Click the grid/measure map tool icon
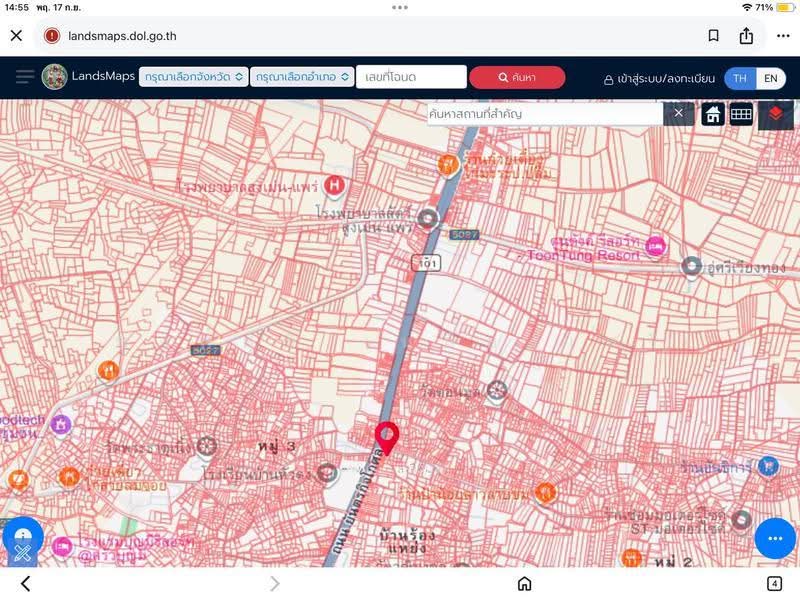This screenshot has width=800, height=600. coord(741,114)
